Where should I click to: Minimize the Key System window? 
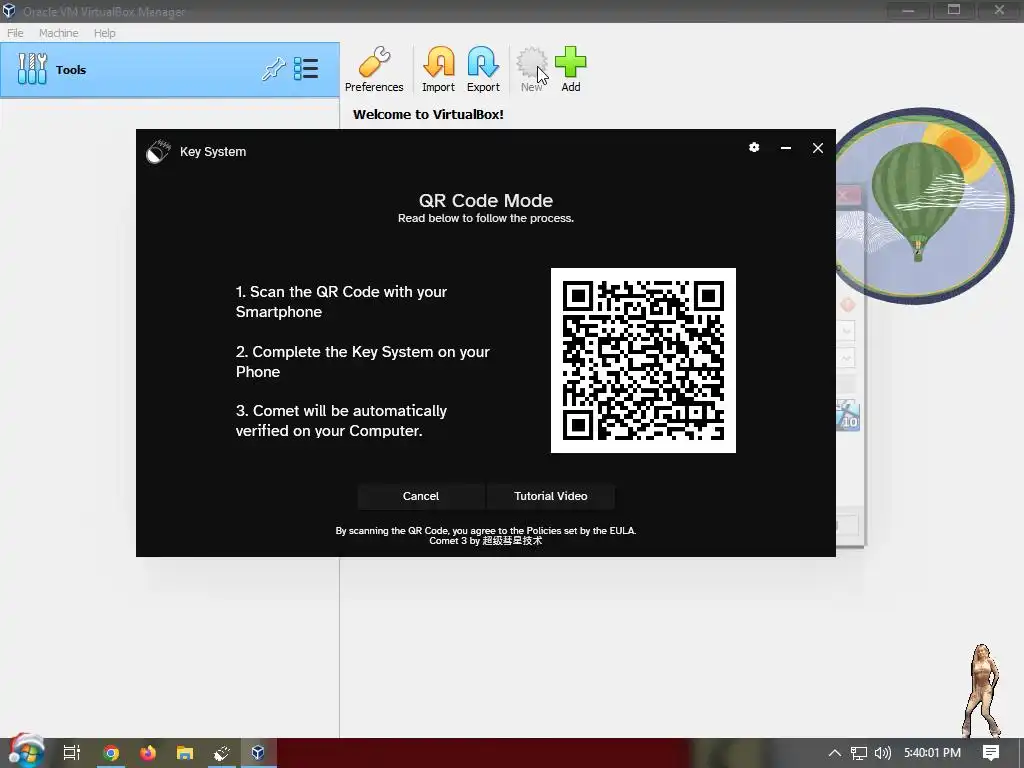(786, 148)
